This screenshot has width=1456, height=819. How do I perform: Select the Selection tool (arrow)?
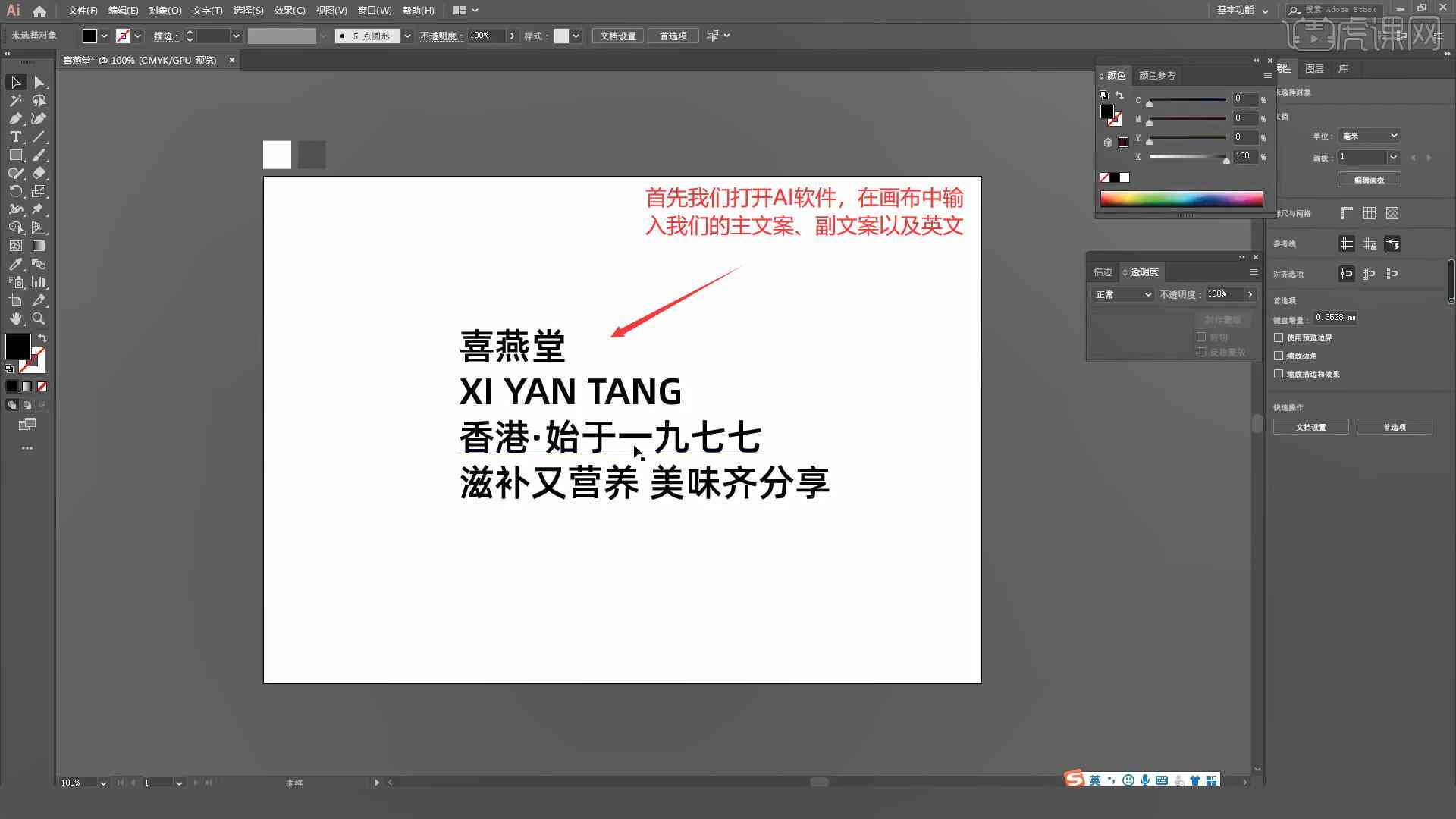click(x=14, y=81)
